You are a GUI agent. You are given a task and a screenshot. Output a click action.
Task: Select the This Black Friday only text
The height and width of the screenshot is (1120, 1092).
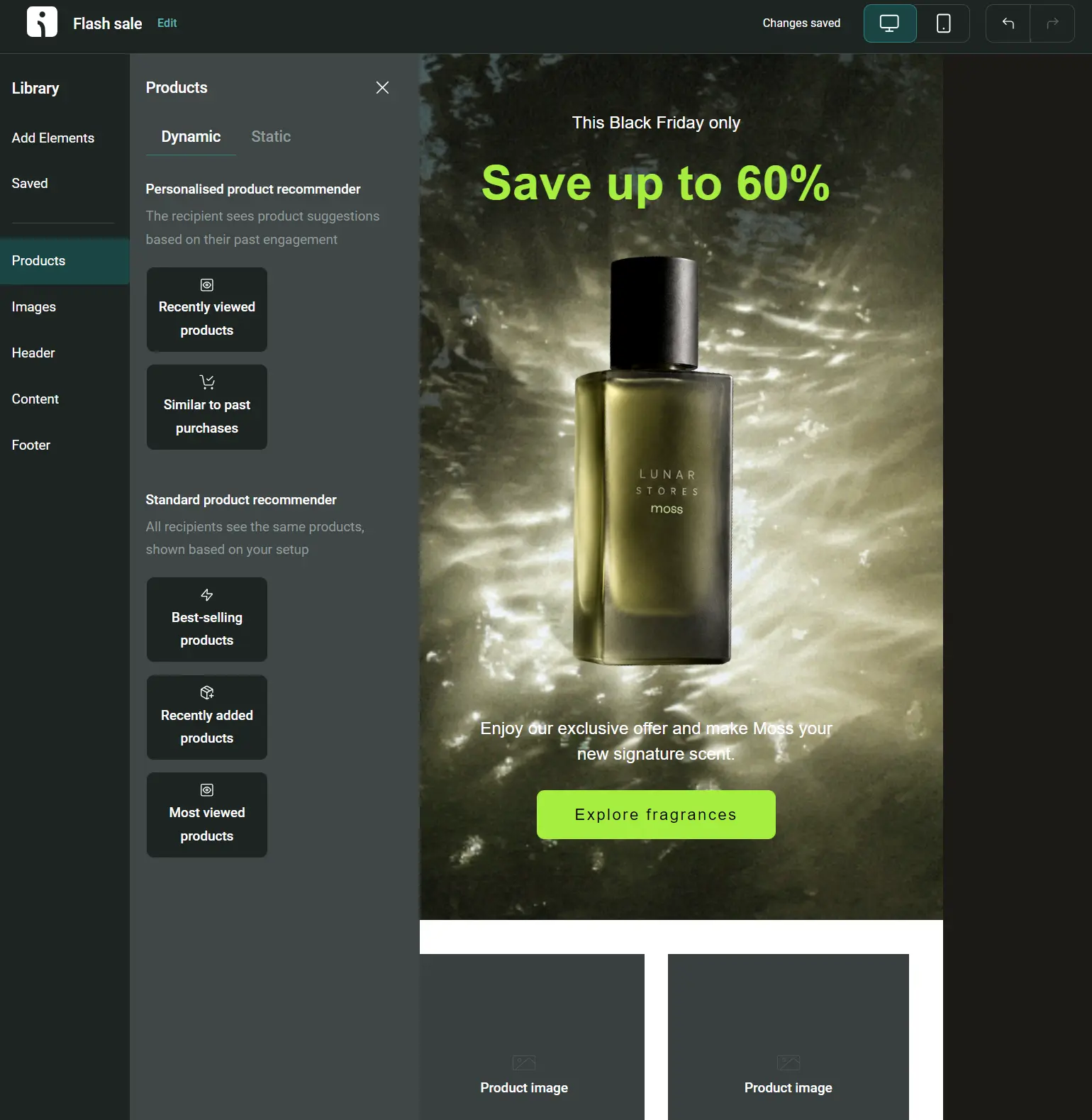tap(656, 123)
